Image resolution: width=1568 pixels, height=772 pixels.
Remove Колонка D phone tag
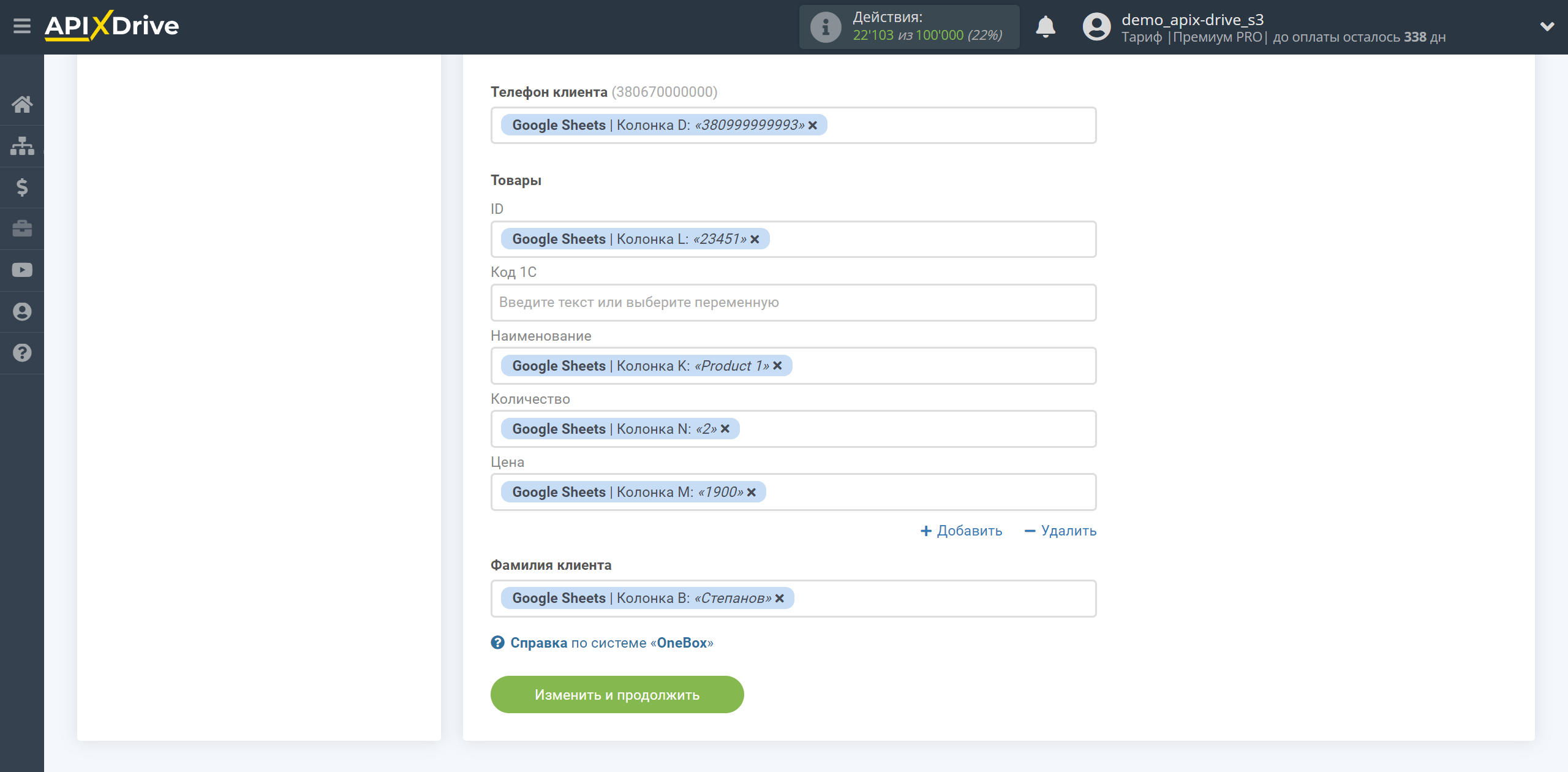pos(813,125)
